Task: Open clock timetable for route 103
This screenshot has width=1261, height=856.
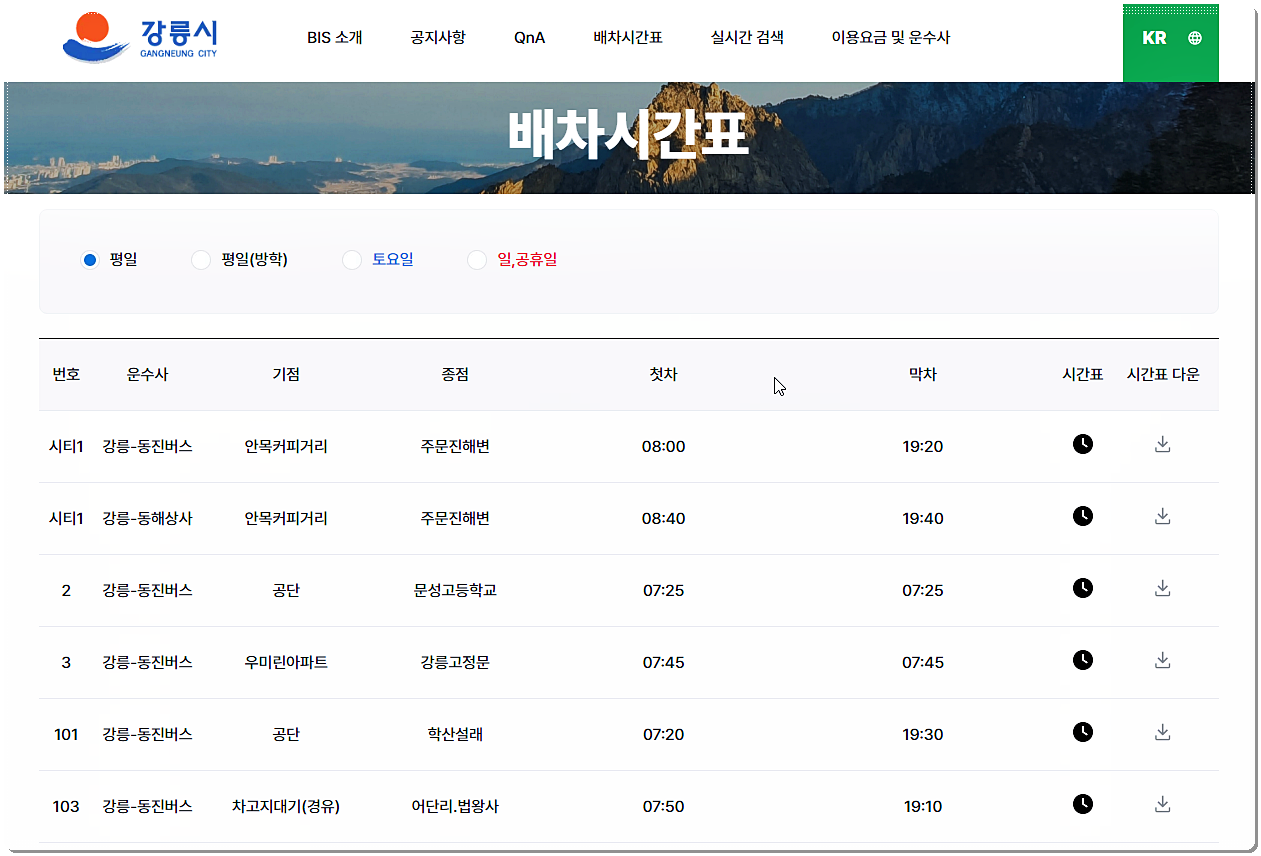Action: (x=1083, y=805)
